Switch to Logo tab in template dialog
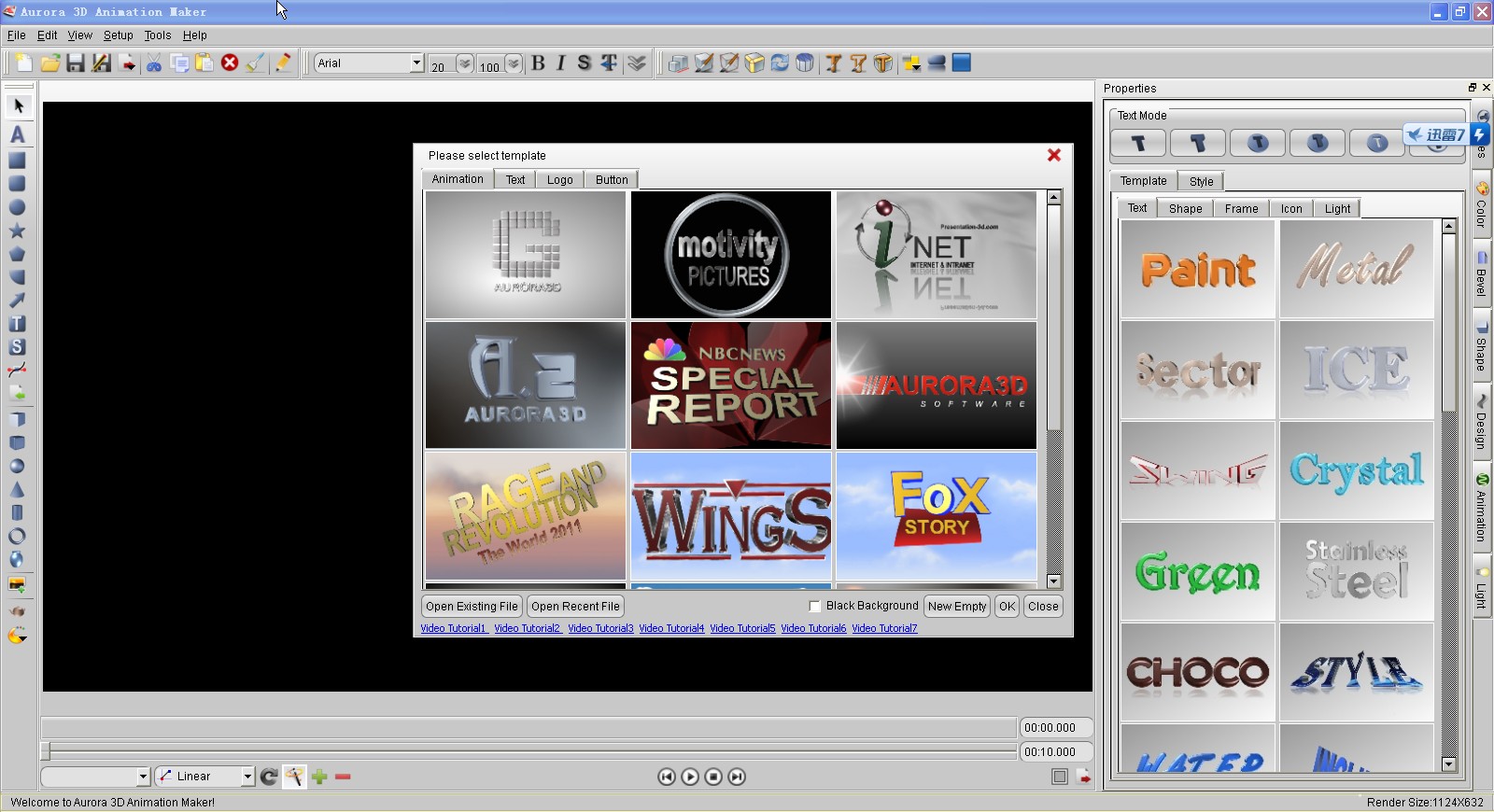1494x812 pixels. click(x=559, y=180)
